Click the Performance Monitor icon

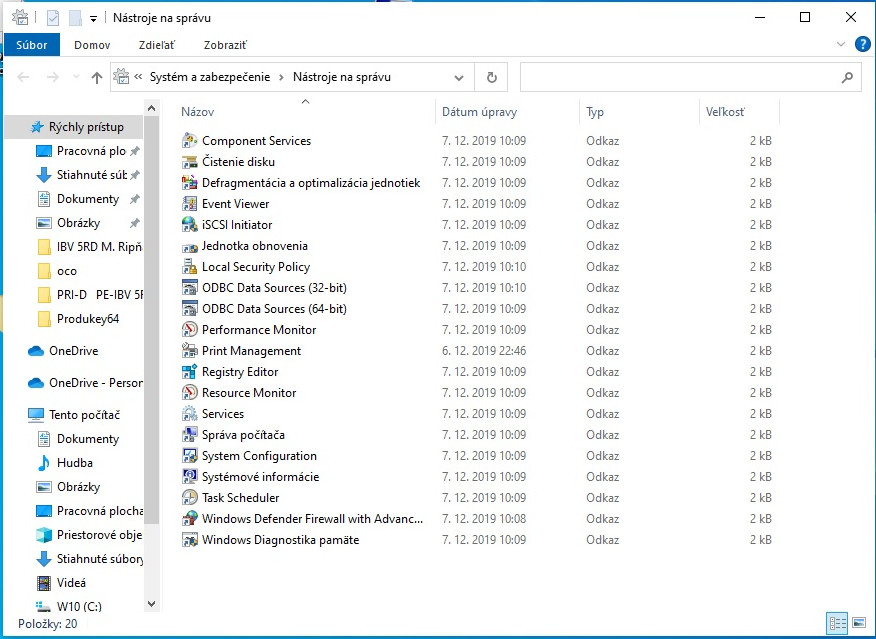pos(189,330)
